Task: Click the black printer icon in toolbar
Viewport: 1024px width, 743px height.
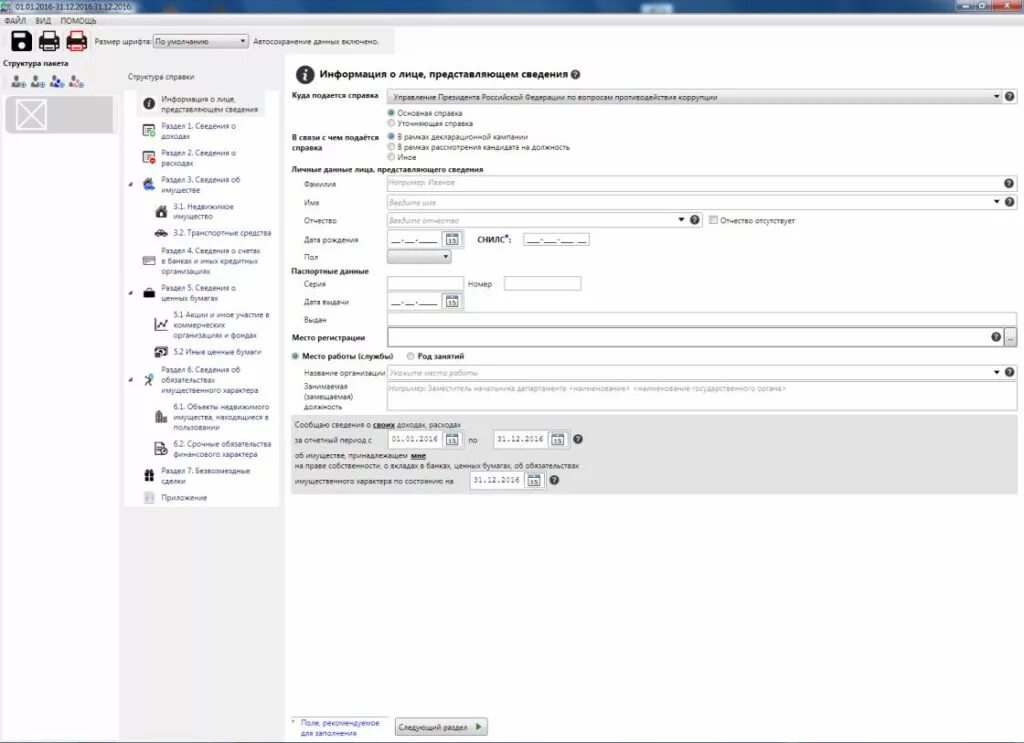Action: [x=49, y=40]
